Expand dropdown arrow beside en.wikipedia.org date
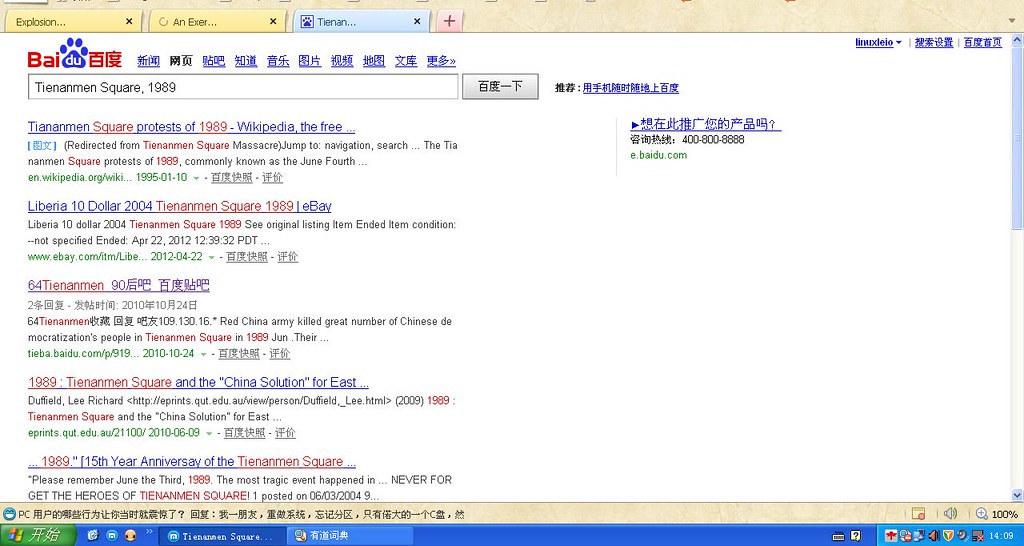The height and width of the screenshot is (546, 1024). click(x=197, y=178)
